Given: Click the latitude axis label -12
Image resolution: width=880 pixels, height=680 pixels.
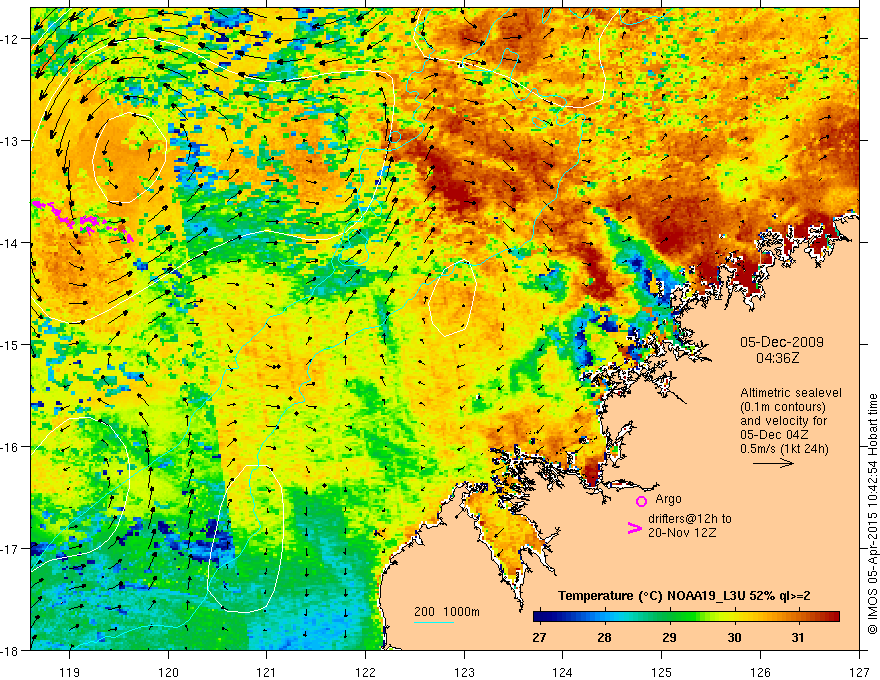Looking at the screenshot, I should coord(11,39).
